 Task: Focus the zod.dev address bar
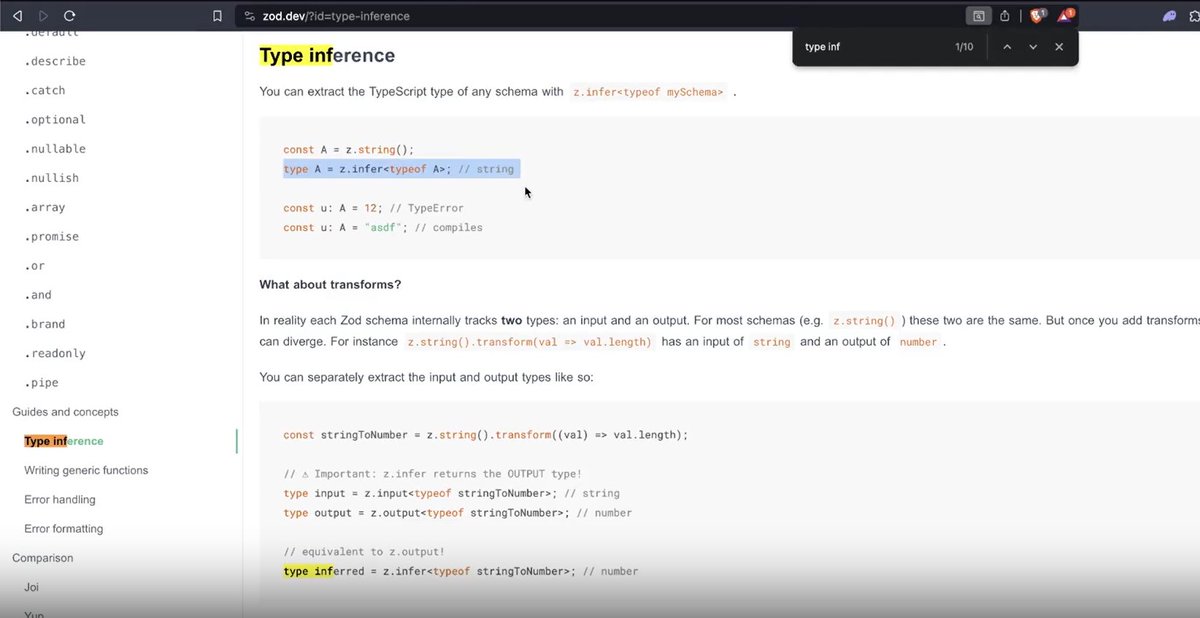coord(600,16)
